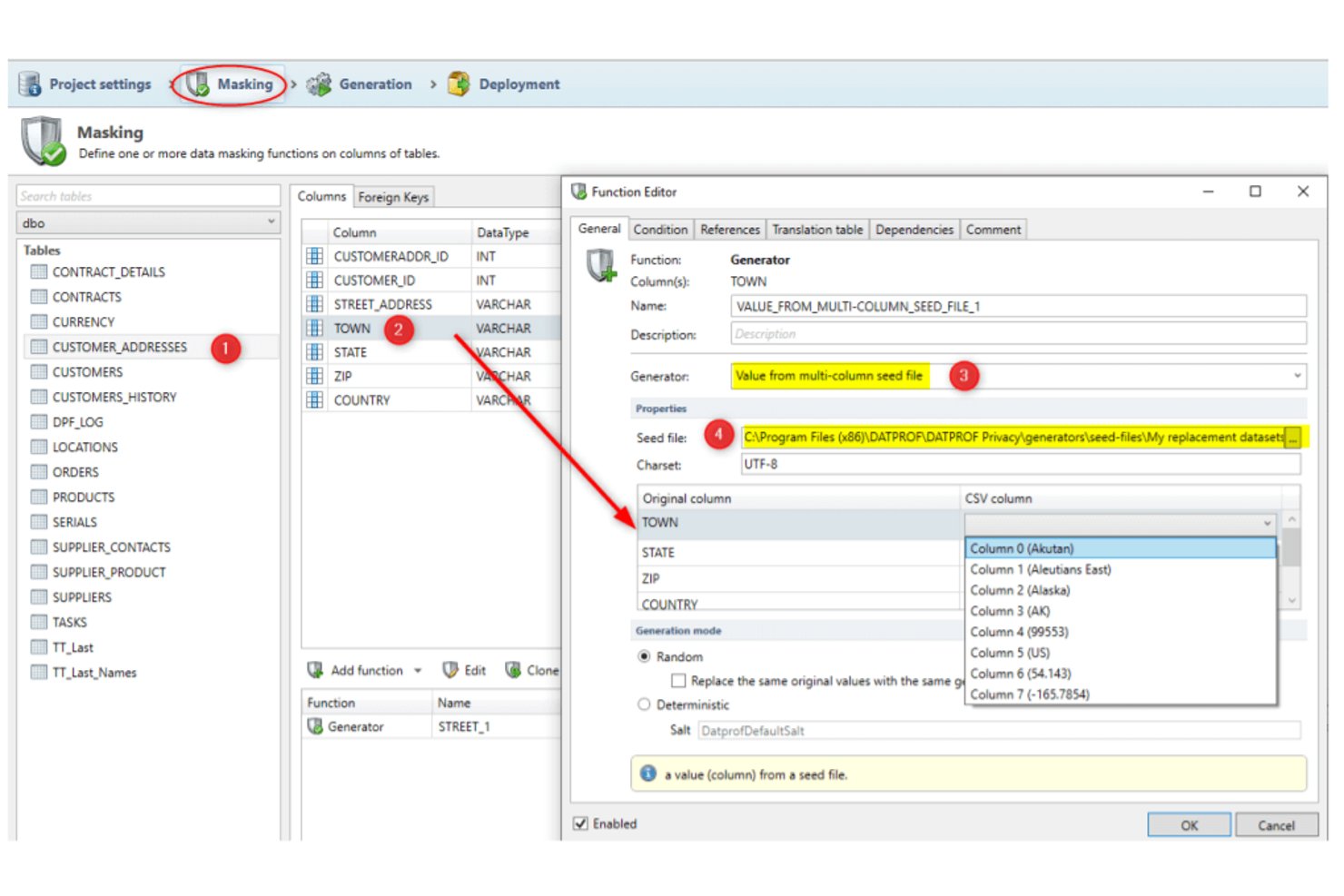Choose Column 1 (Aleutians East) option
Viewport: 1344px width, 896px height.
point(1121,569)
